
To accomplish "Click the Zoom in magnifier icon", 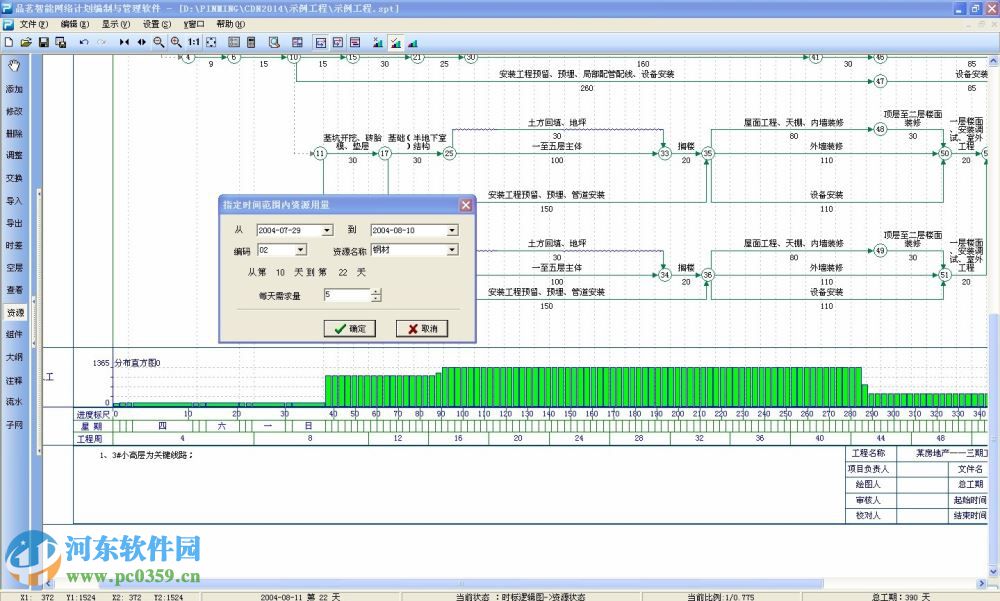I will pyautogui.click(x=176, y=43).
